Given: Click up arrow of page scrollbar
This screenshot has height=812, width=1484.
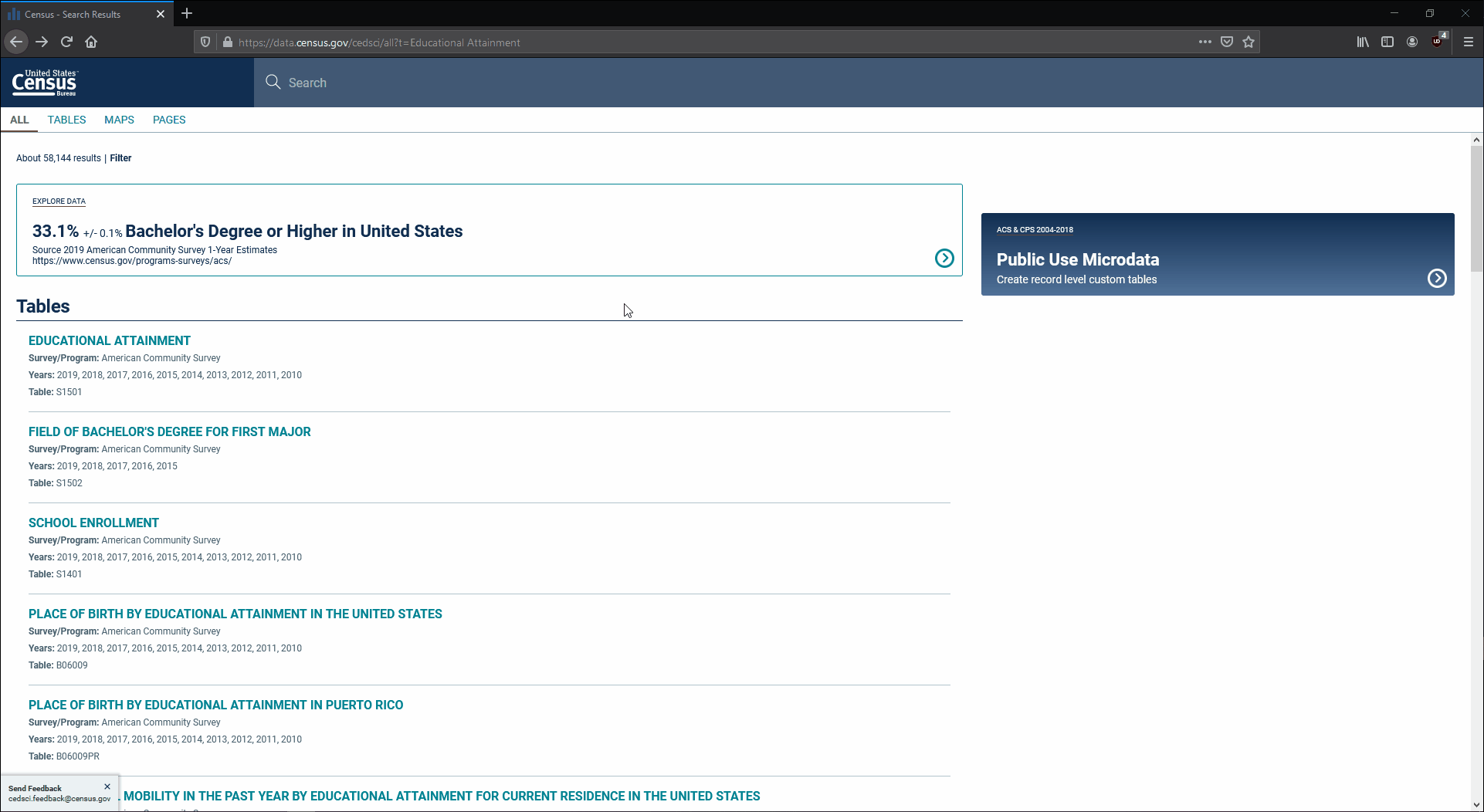Looking at the screenshot, I should (1476, 140).
